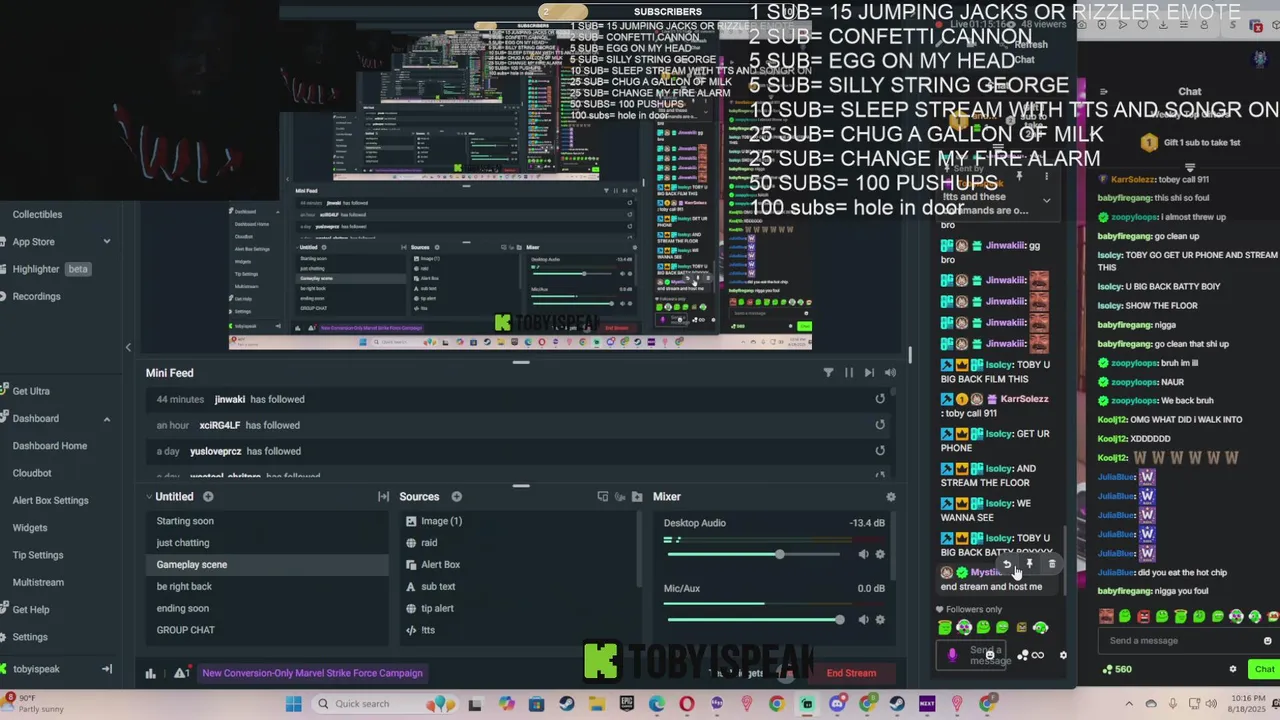Open Alert Box Settings in the sidebar
1280x720 pixels.
(x=50, y=500)
